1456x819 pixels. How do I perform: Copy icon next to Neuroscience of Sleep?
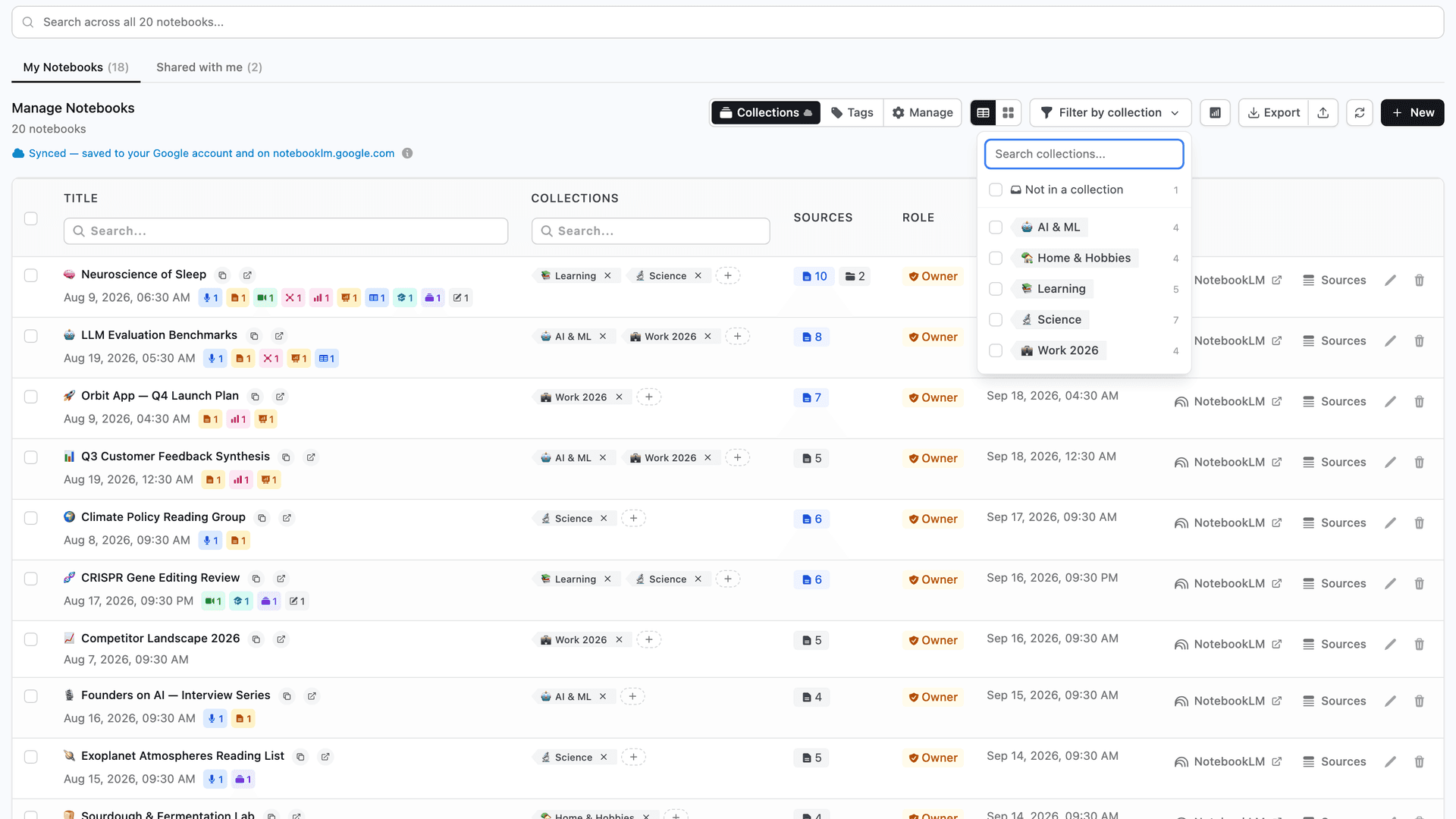click(222, 275)
